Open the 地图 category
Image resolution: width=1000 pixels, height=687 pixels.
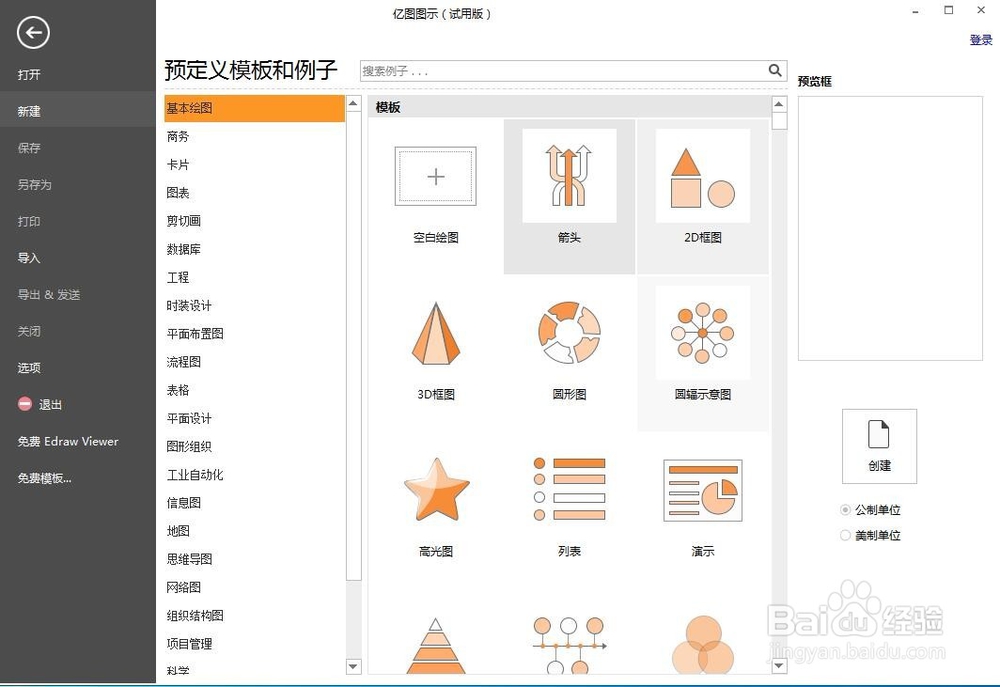coord(178,531)
